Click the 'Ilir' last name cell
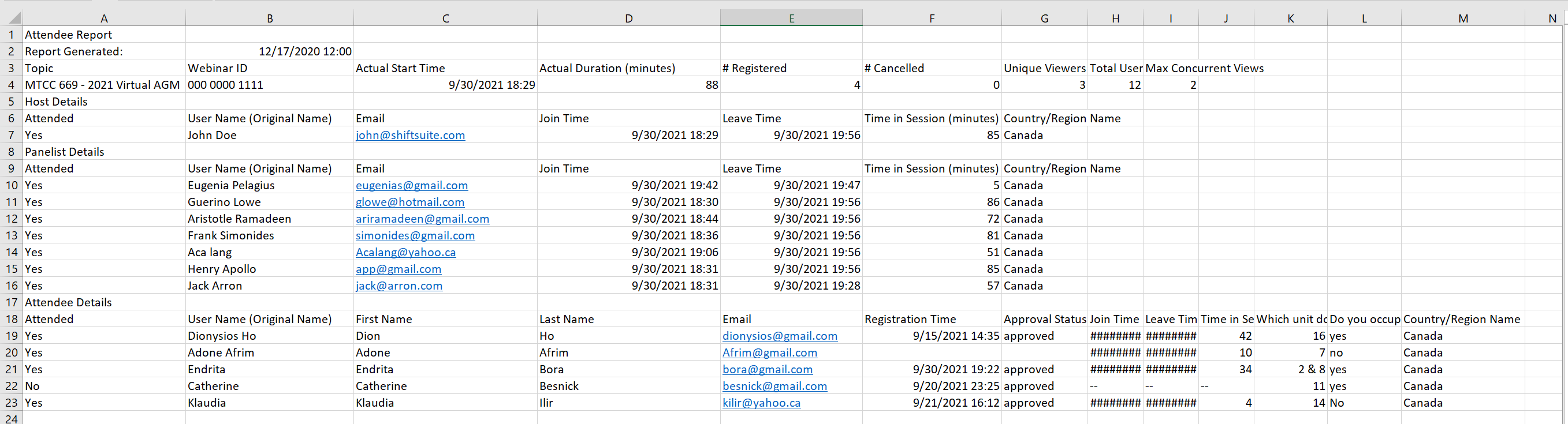Screen dimensions: 1568x424 (629, 403)
